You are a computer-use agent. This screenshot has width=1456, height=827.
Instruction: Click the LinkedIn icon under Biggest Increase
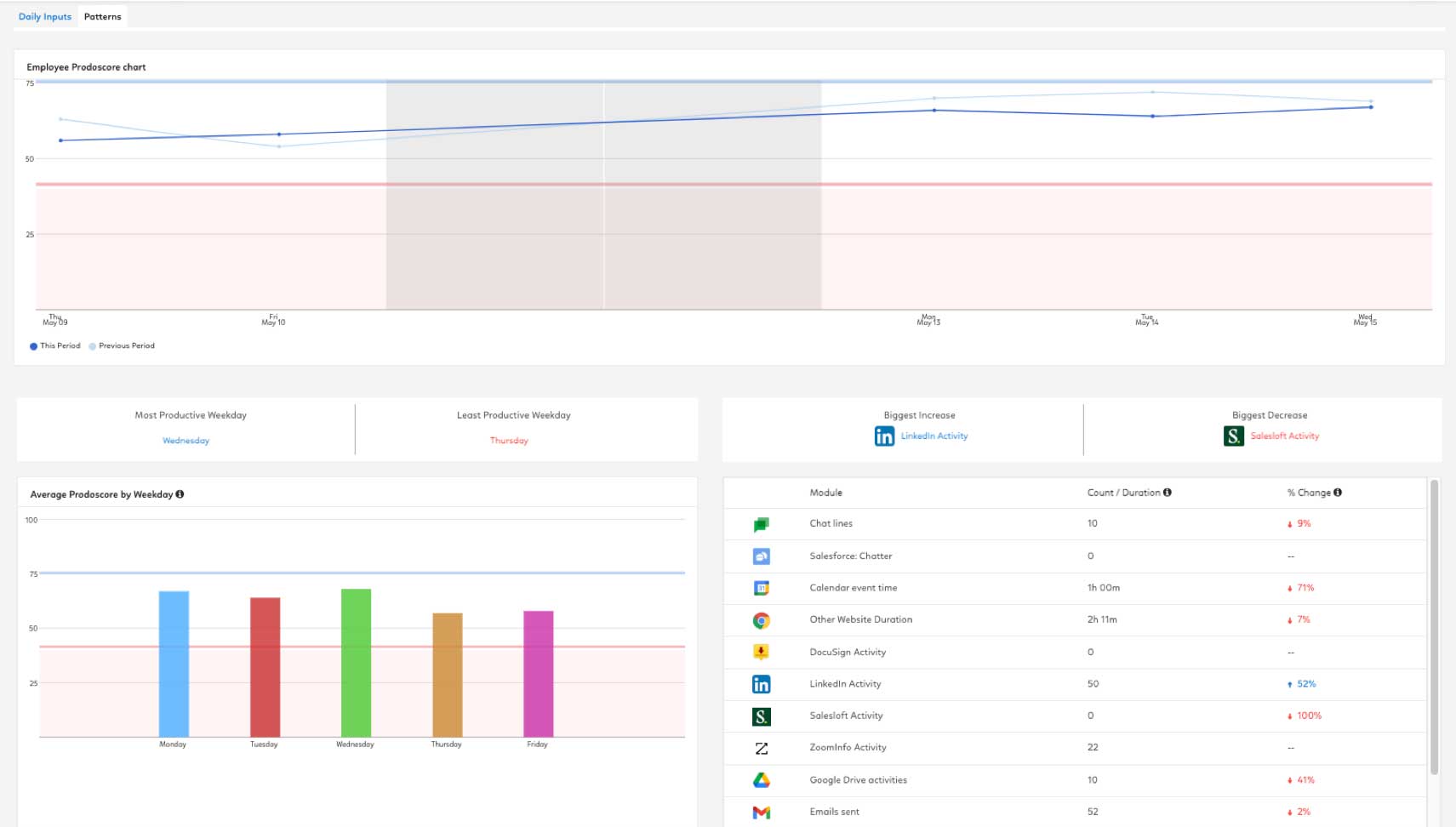[884, 436]
